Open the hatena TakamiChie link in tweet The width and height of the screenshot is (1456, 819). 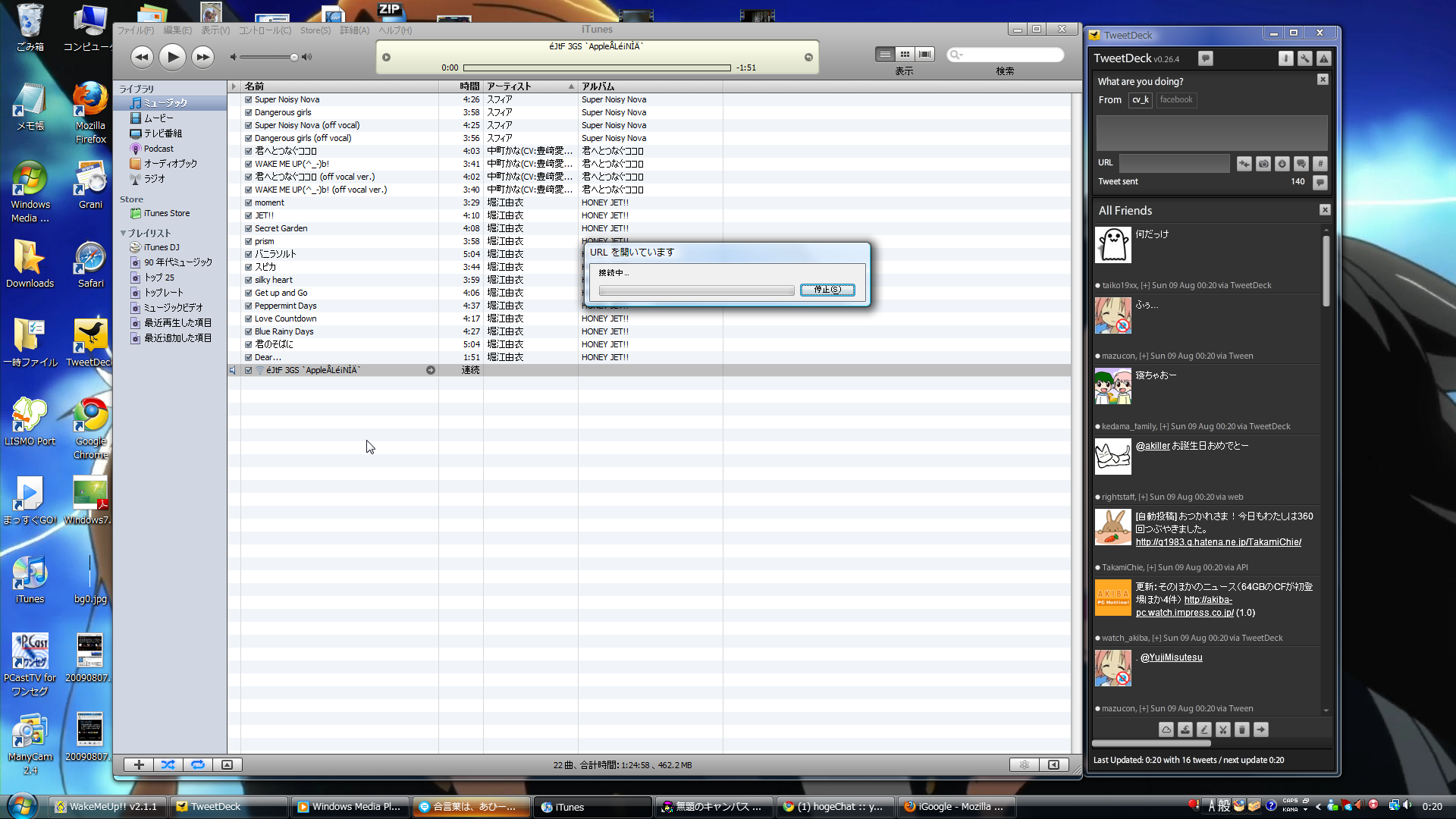[x=1218, y=542]
